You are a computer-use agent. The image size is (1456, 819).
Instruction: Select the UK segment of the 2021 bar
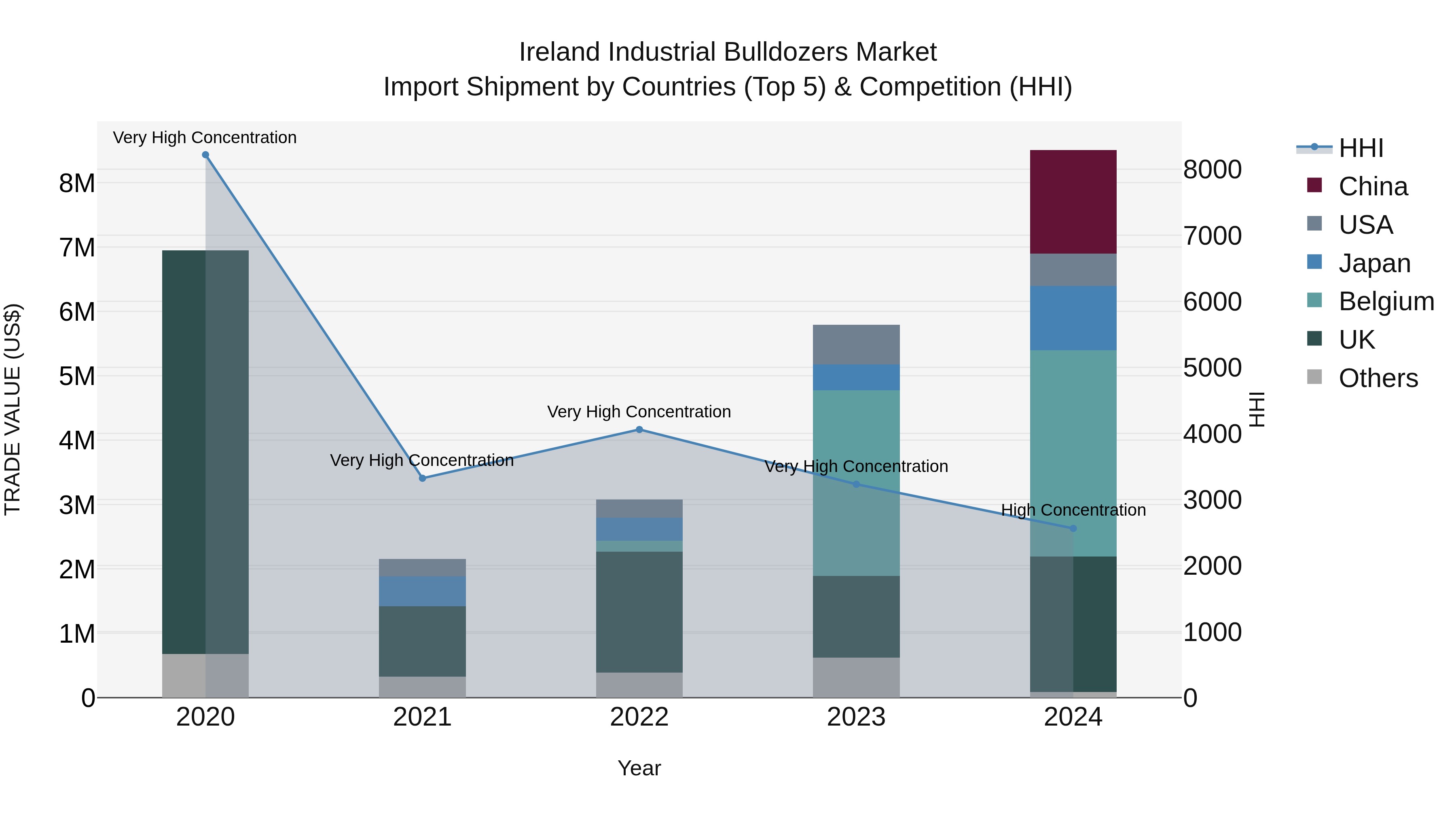pyautogui.click(x=422, y=641)
